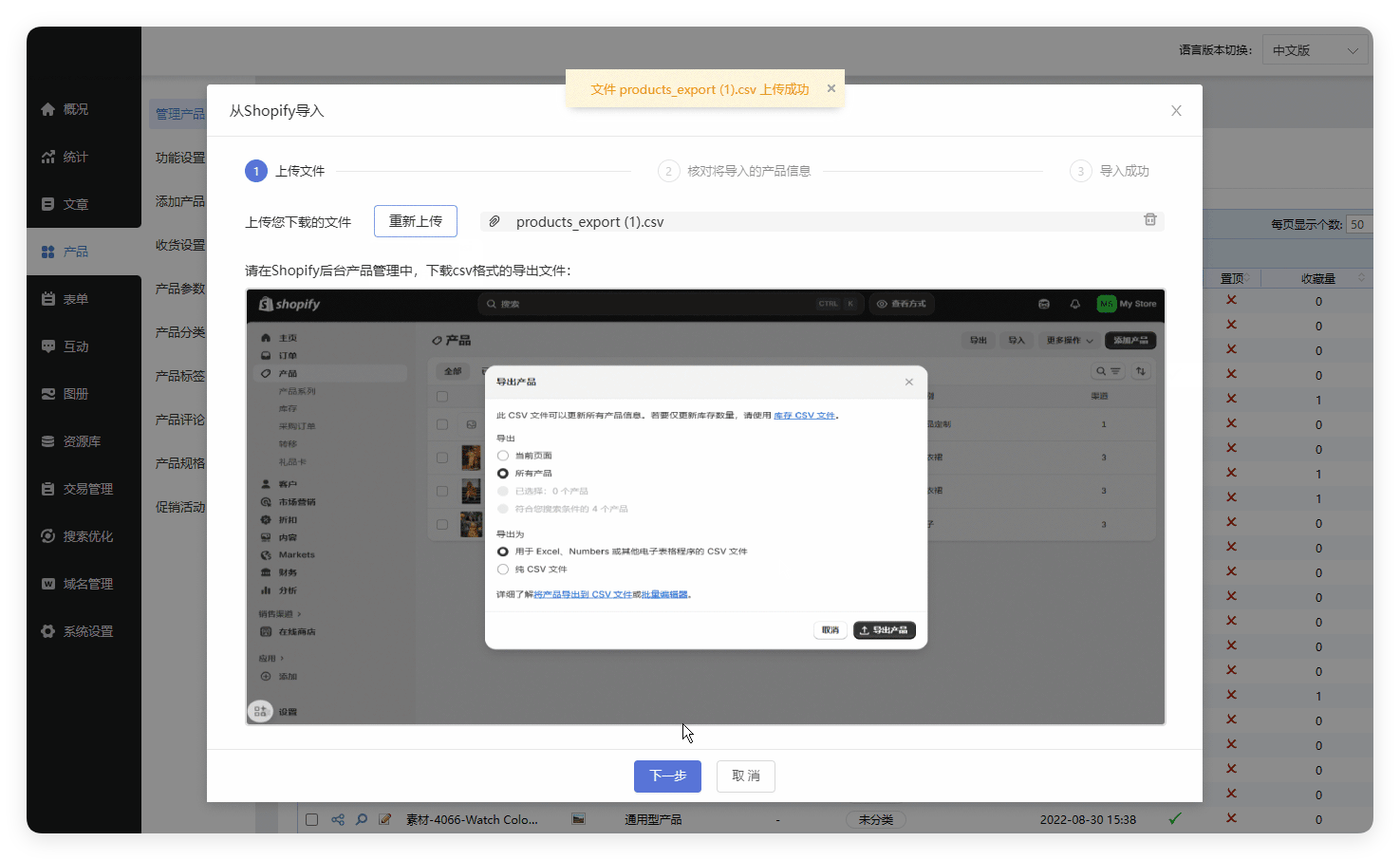Click the 每页显示个数 input field
Image resolution: width=1400 pixels, height=860 pixels.
coord(1360,225)
